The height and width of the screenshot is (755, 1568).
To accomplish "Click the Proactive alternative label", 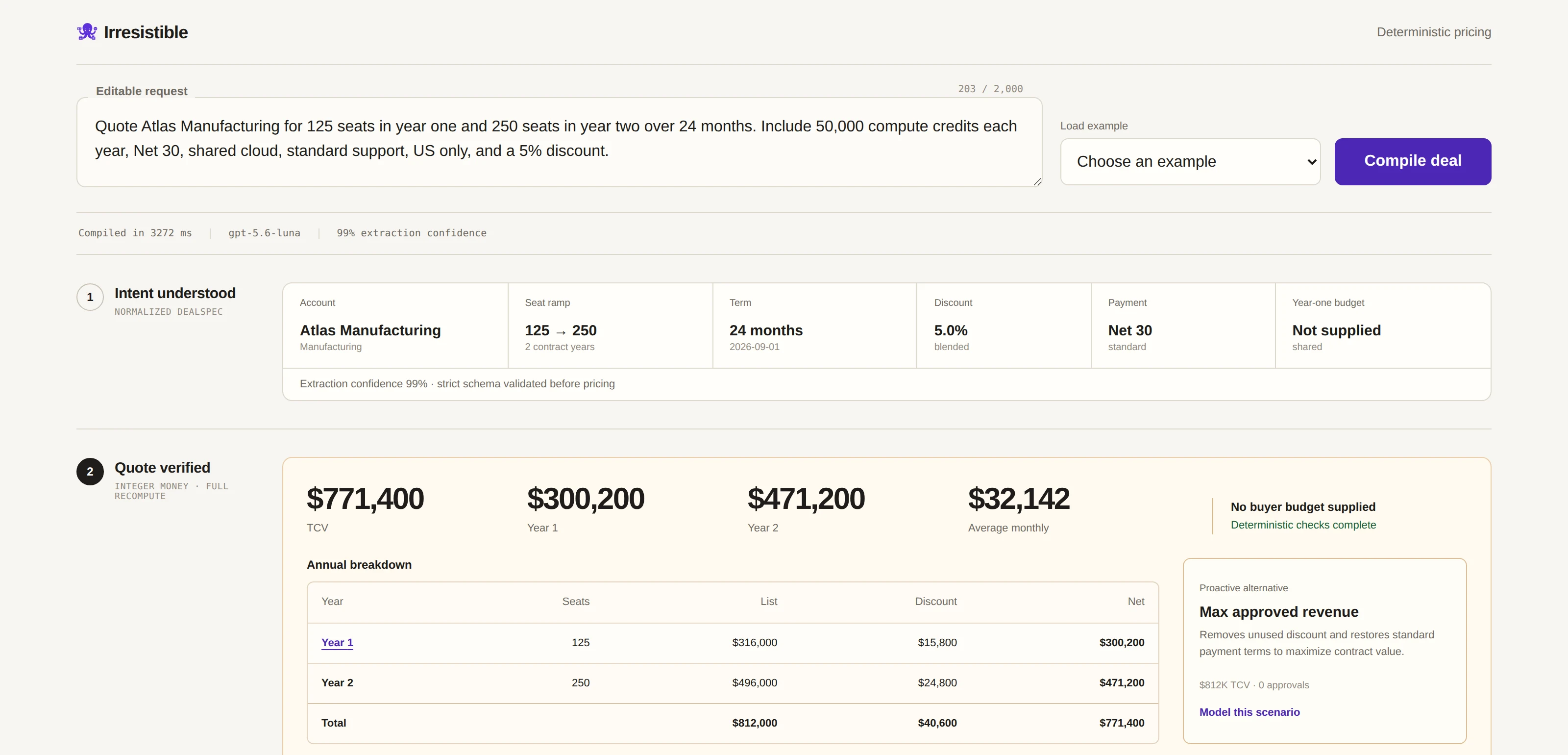I will click(1243, 587).
